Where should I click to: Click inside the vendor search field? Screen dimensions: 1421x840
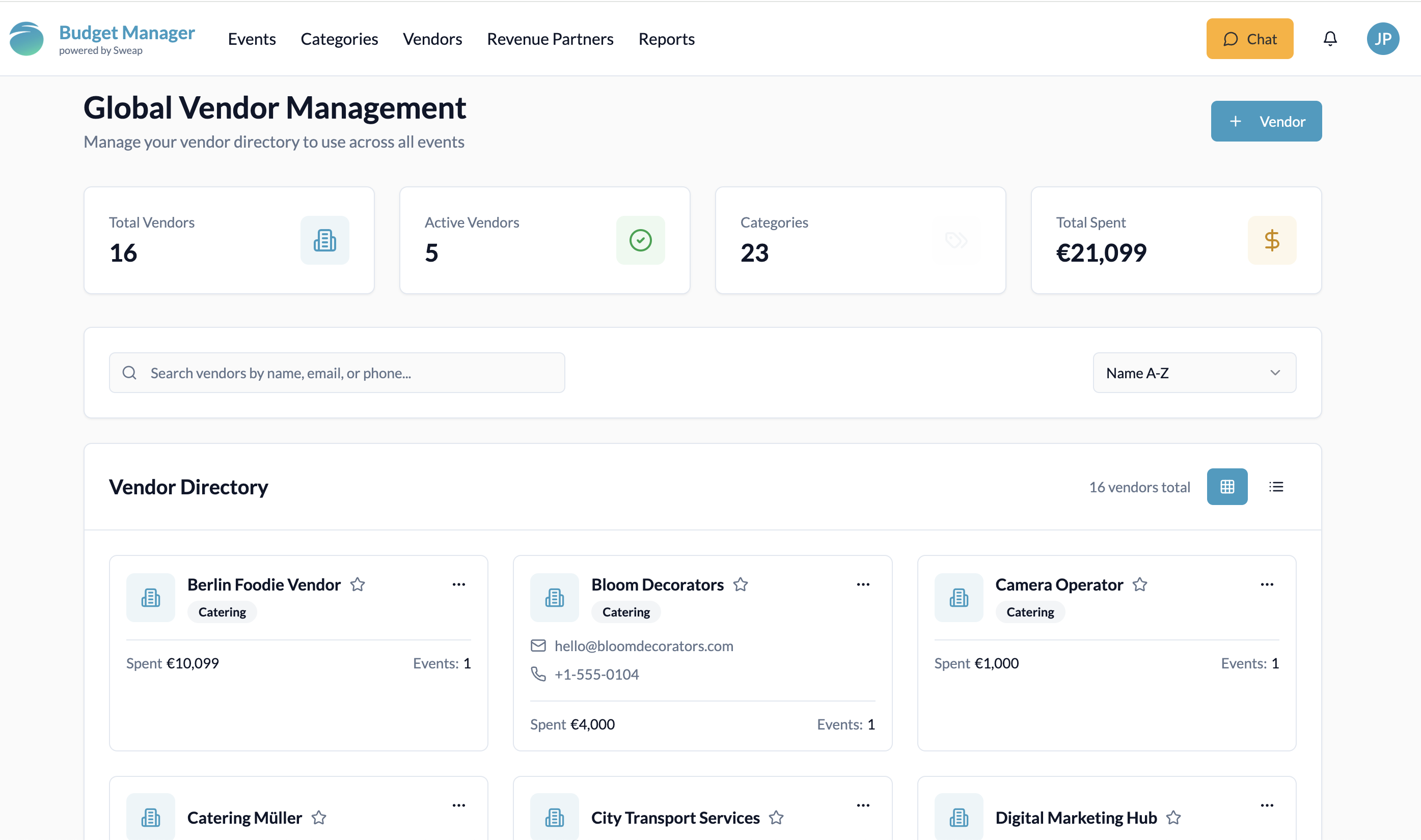pos(336,373)
